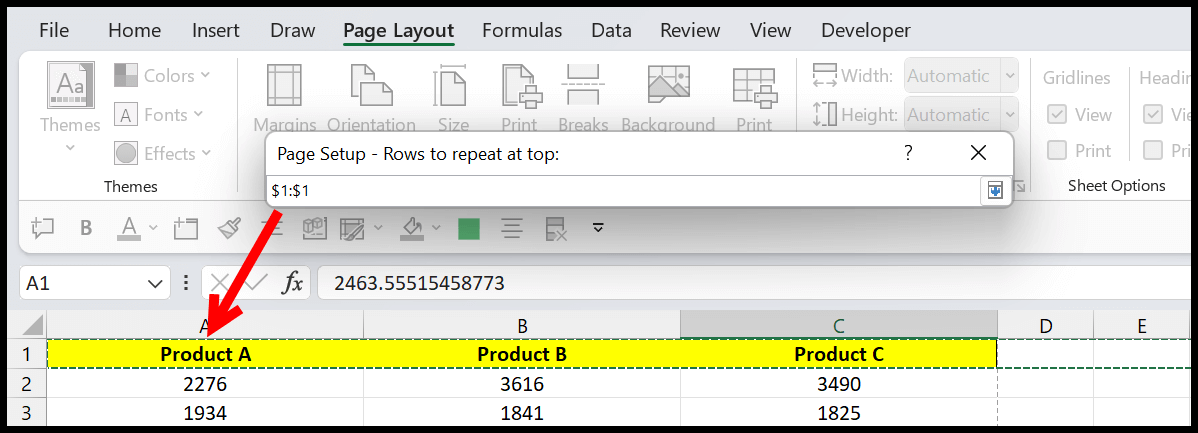Screen dimensions: 1198x433
Task: Click the Bold icon in quick toolbar
Action: (x=86, y=228)
